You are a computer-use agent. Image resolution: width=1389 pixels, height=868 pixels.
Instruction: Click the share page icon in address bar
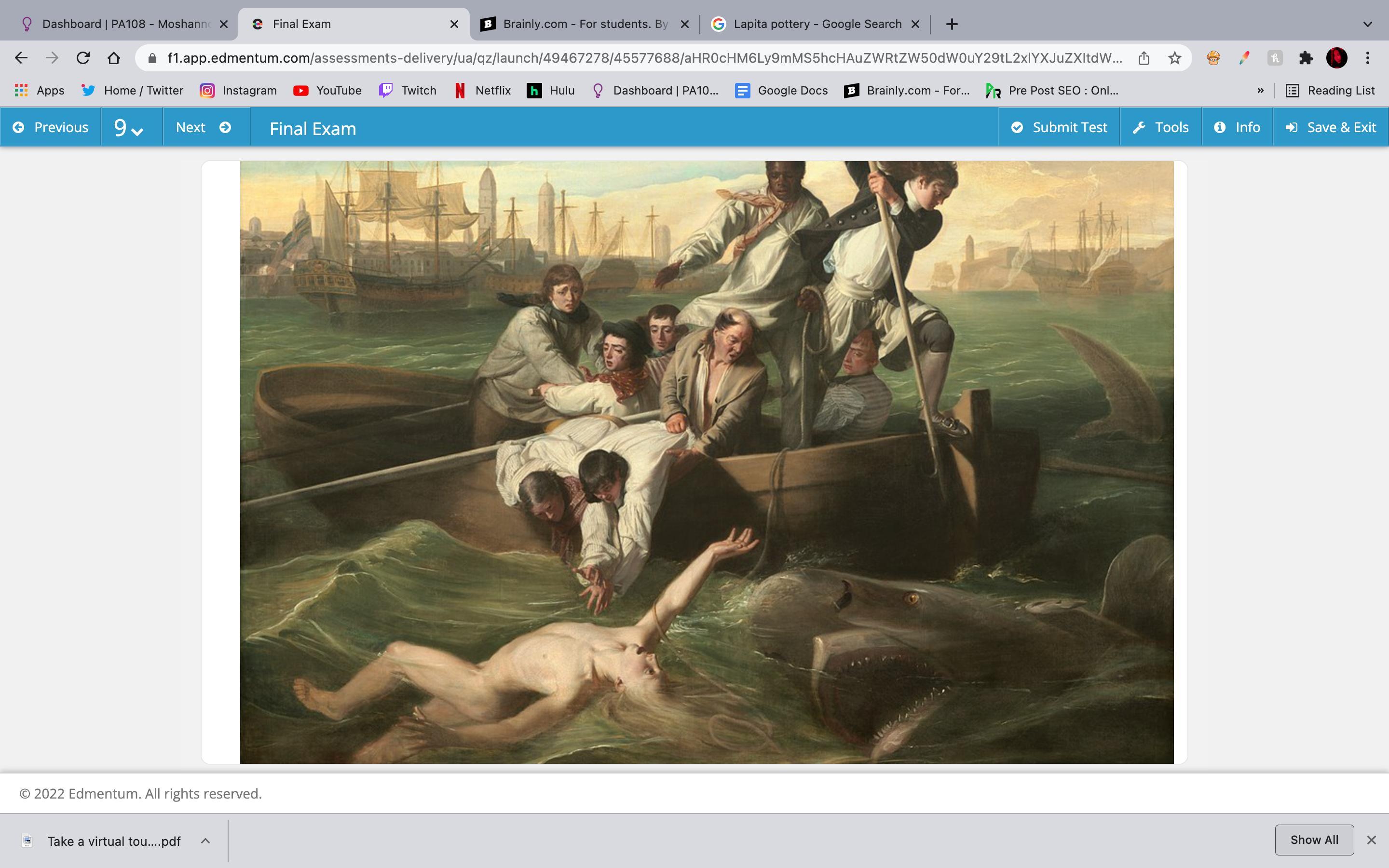pos(1144,58)
